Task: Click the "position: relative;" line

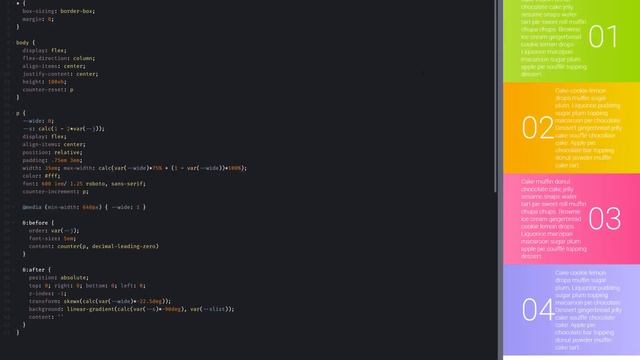Action: click(52, 152)
